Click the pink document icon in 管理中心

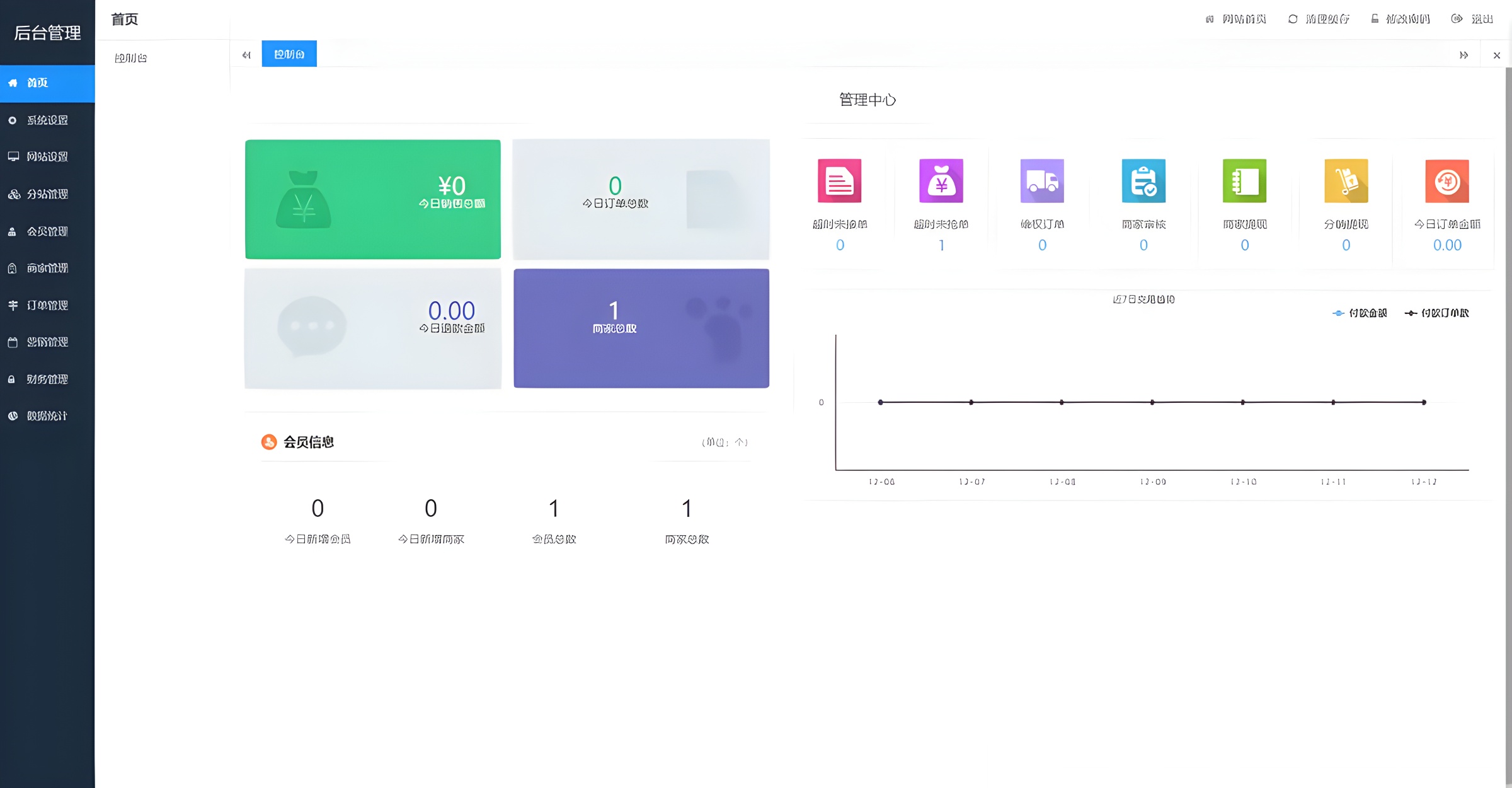point(839,181)
